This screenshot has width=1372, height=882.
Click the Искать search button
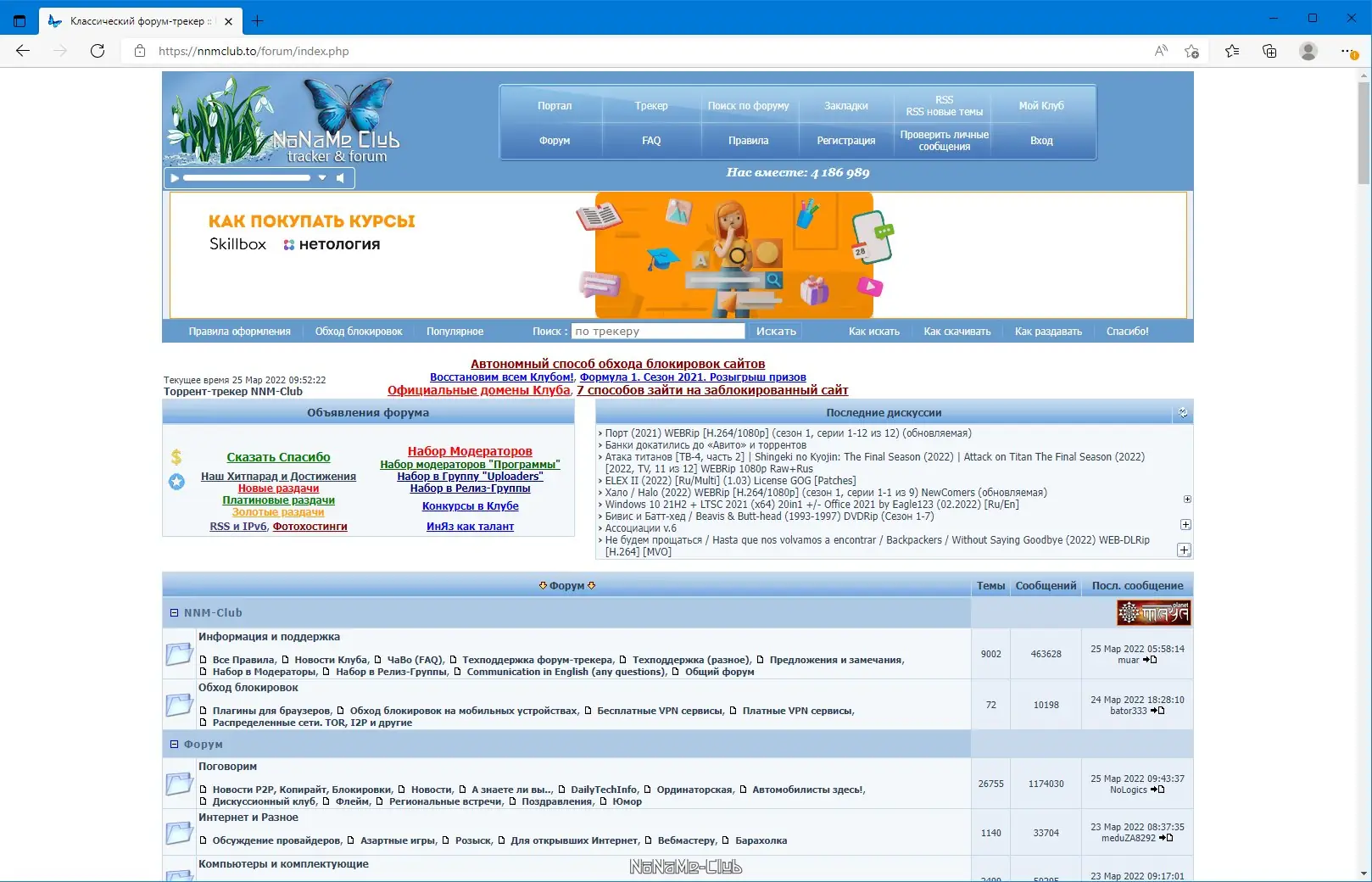(x=776, y=332)
